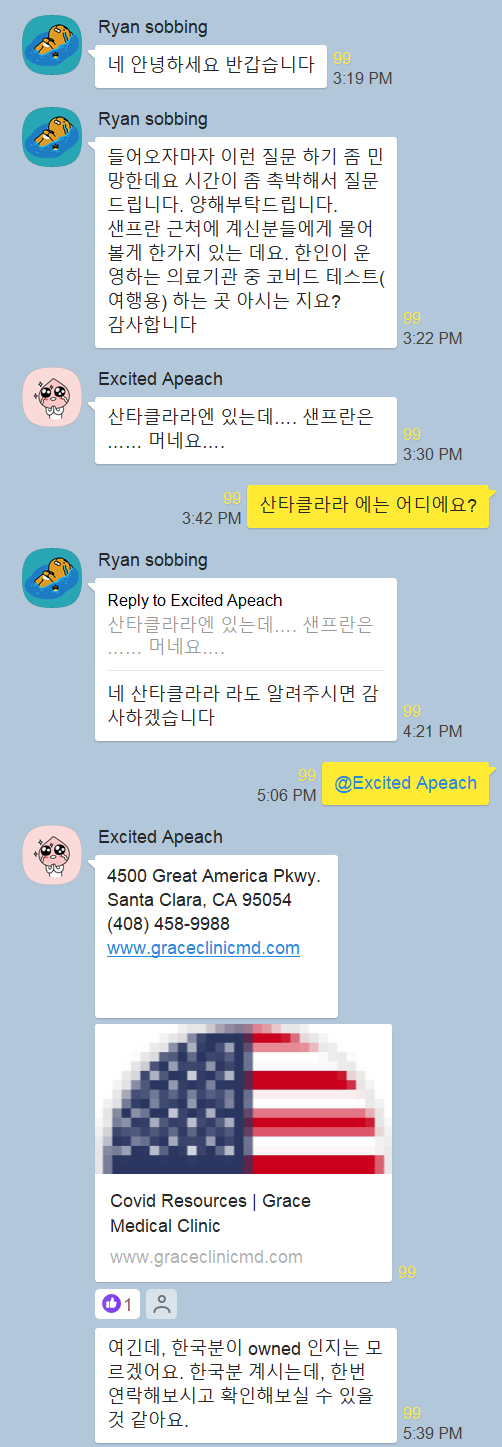Viewport: 502px width, 1447px height.
Task: Click Ryan sobbing's avatar on the reply message
Action: 52,578
